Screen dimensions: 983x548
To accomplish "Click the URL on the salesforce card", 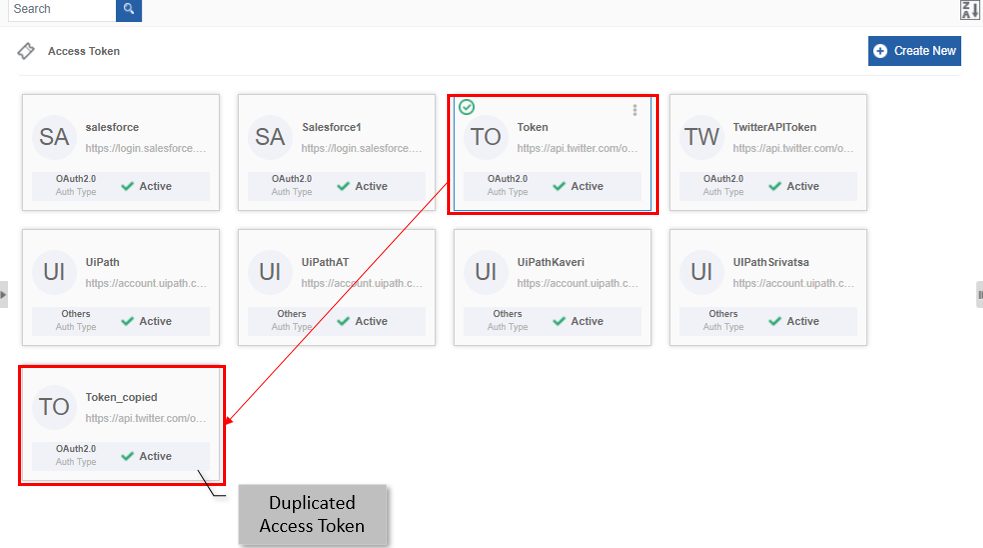I will pyautogui.click(x=145, y=149).
